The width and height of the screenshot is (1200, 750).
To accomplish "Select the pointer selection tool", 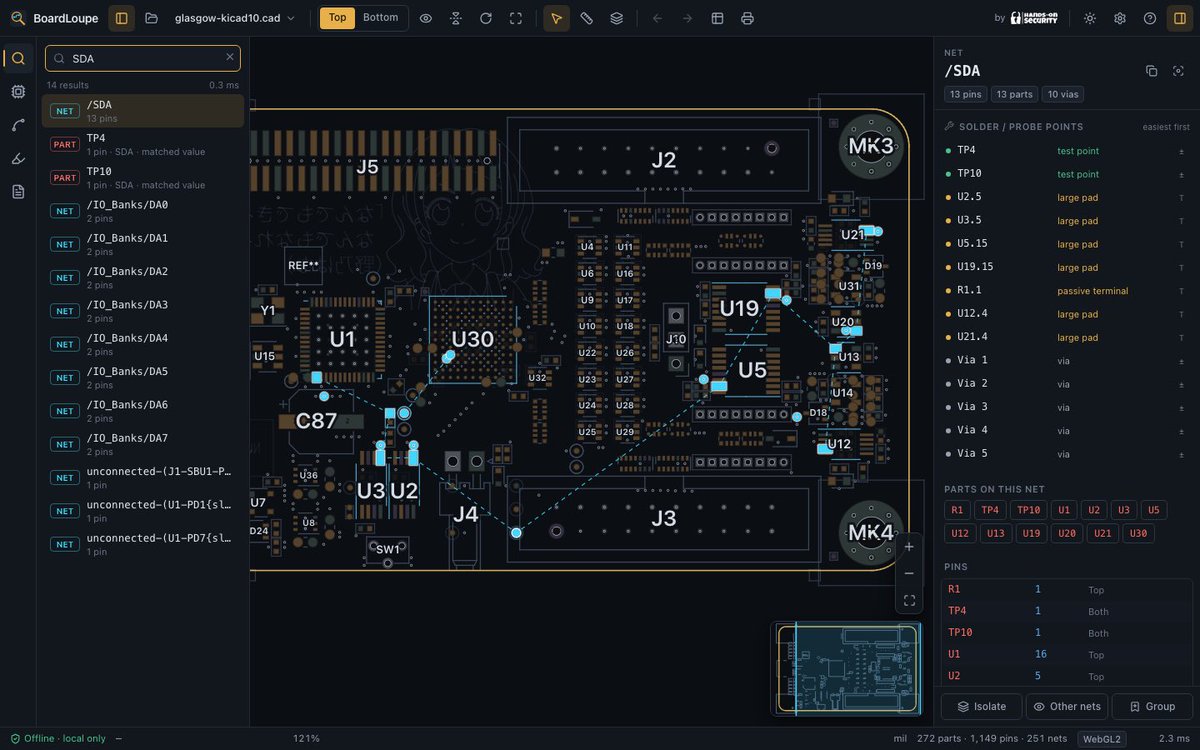I will coord(557,18).
